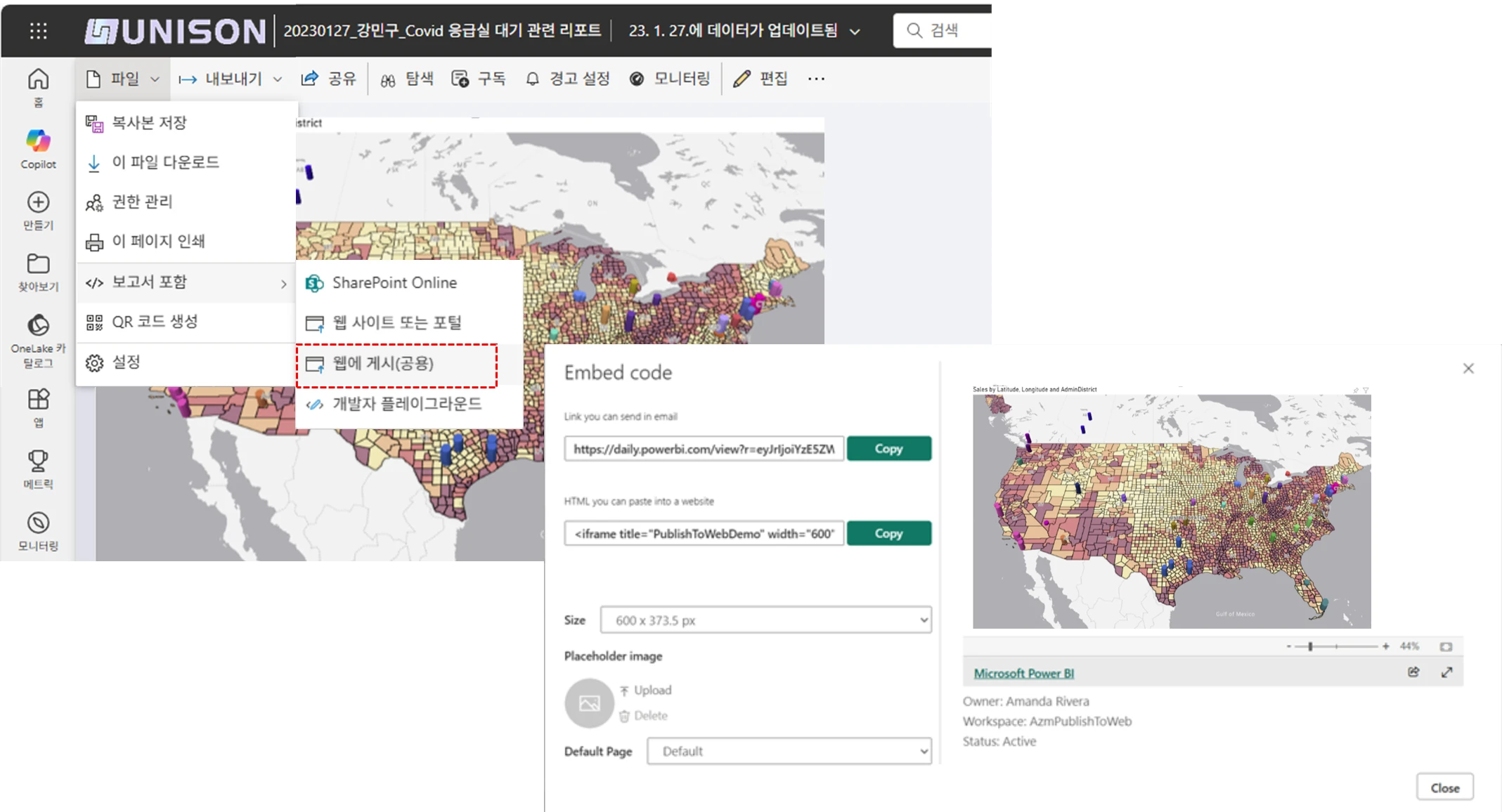Screen dimensions: 1502x812
Task: Click the Edit (편집) pencil icon
Action: point(742,79)
